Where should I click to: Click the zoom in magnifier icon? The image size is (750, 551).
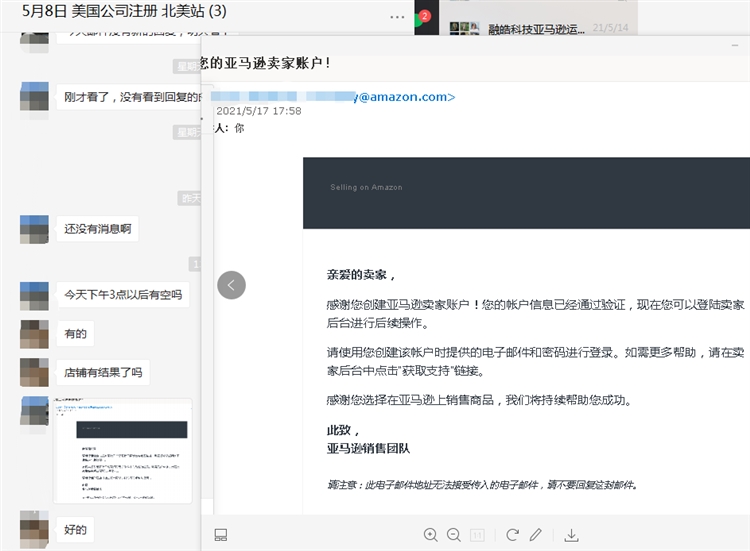431,535
